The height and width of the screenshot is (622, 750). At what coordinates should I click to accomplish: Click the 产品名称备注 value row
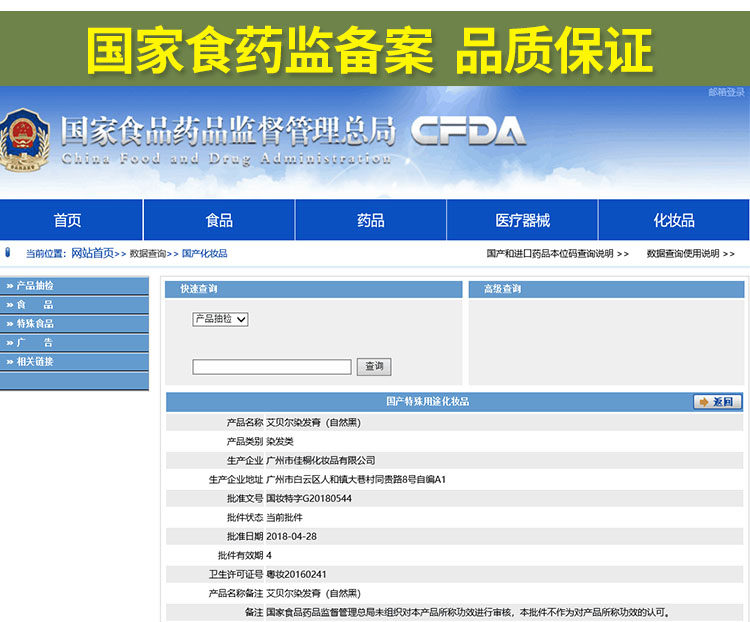tap(313, 593)
